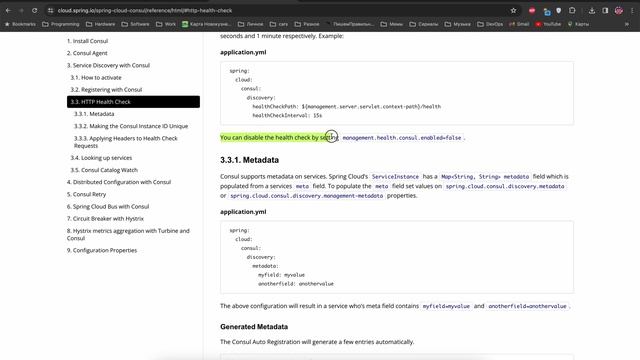
Task: Click the 'healthCheckPath' code line
Action: click(x=347, y=107)
